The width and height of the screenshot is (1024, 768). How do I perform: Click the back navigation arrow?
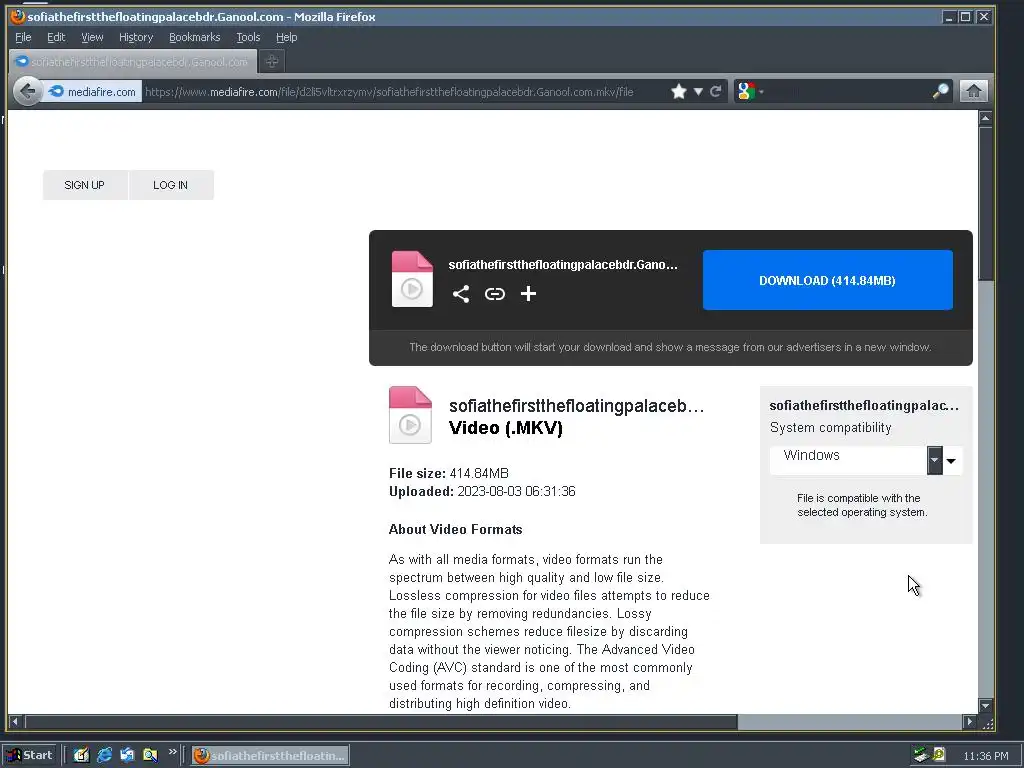pos(27,91)
